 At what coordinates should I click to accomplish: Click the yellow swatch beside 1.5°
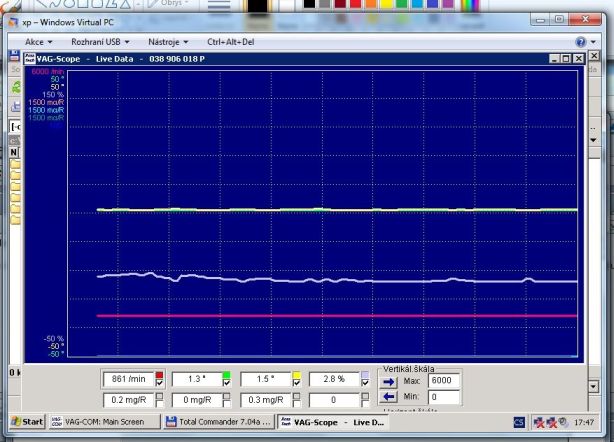pos(296,375)
